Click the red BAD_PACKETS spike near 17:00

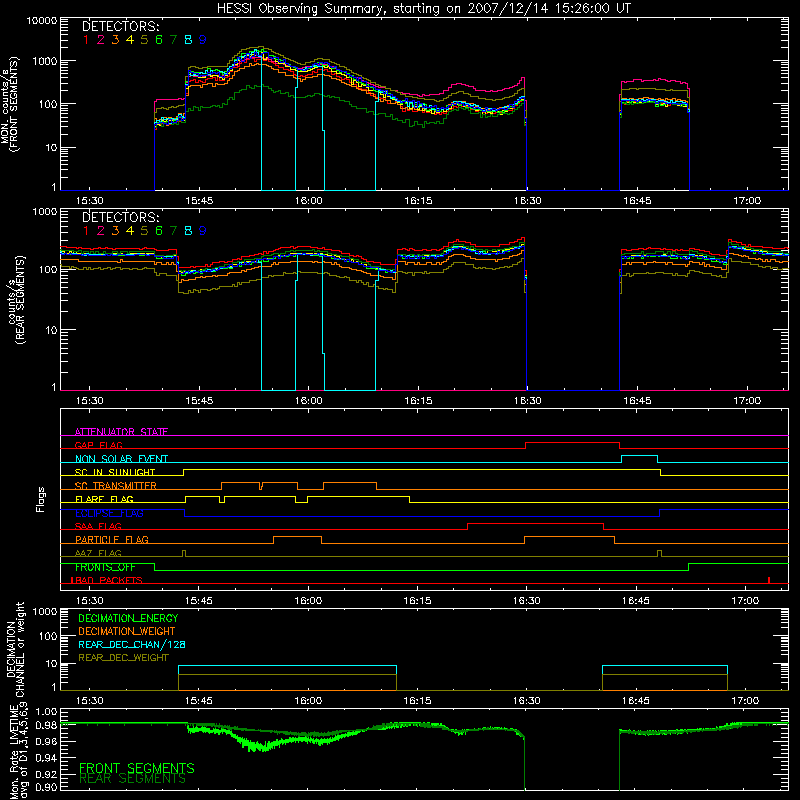(769, 580)
